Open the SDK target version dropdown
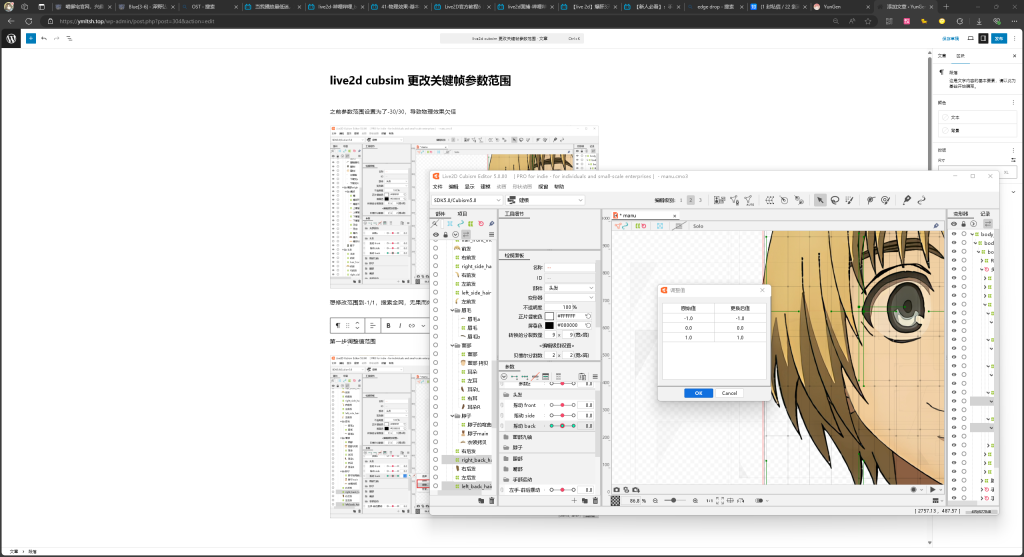The image size is (1024, 557). pyautogui.click(x=466, y=200)
